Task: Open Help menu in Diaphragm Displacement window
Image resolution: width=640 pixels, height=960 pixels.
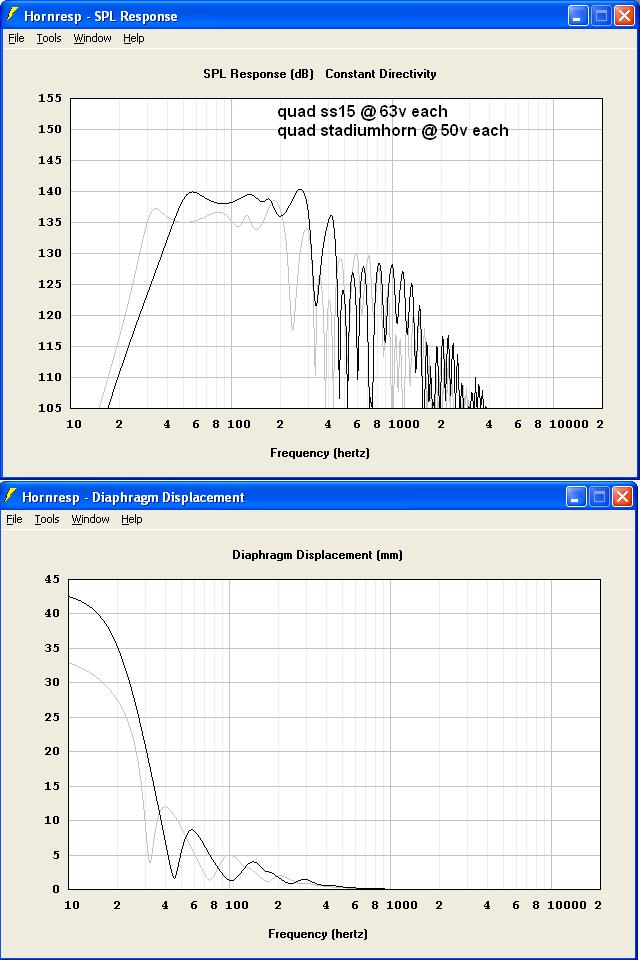Action: [132, 519]
